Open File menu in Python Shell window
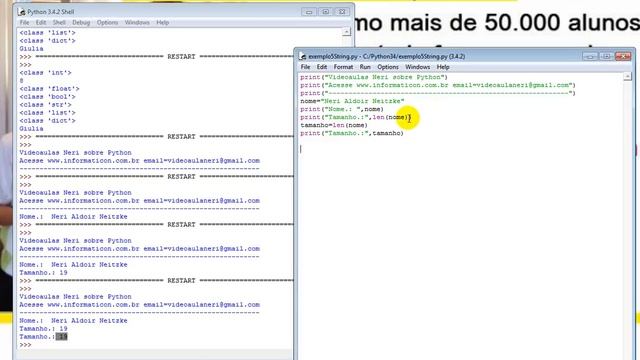640x360 pixels. pyautogui.click(x=24, y=22)
